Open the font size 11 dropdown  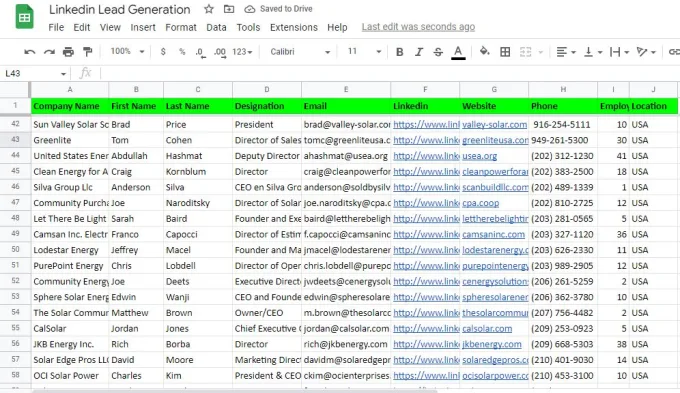click(364, 52)
